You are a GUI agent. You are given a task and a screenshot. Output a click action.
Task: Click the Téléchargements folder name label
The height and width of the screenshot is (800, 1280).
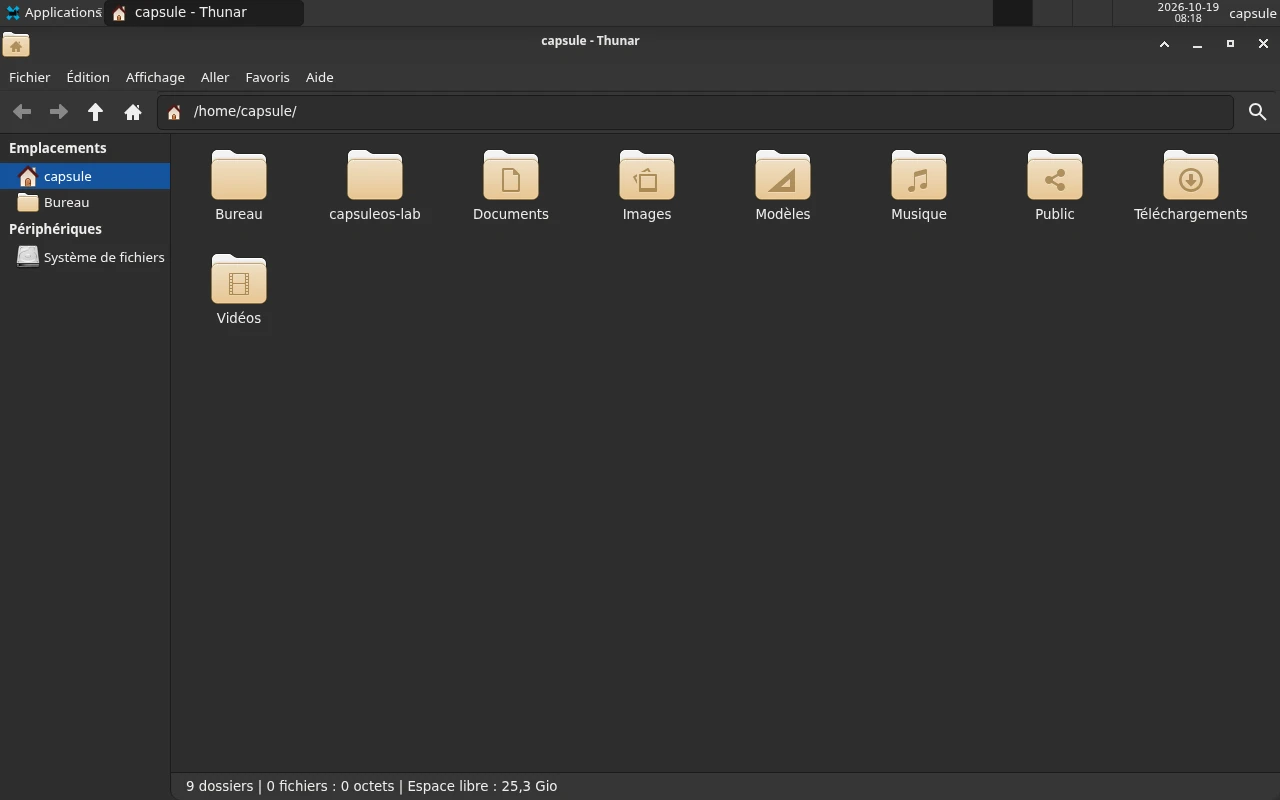1191,214
